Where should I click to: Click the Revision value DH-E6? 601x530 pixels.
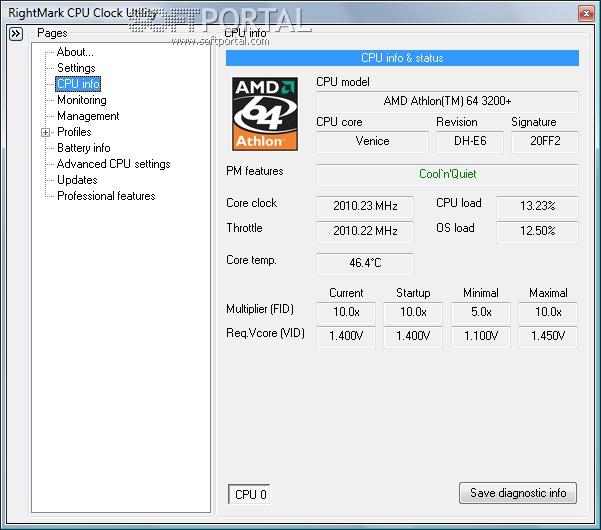pyautogui.click(x=470, y=141)
